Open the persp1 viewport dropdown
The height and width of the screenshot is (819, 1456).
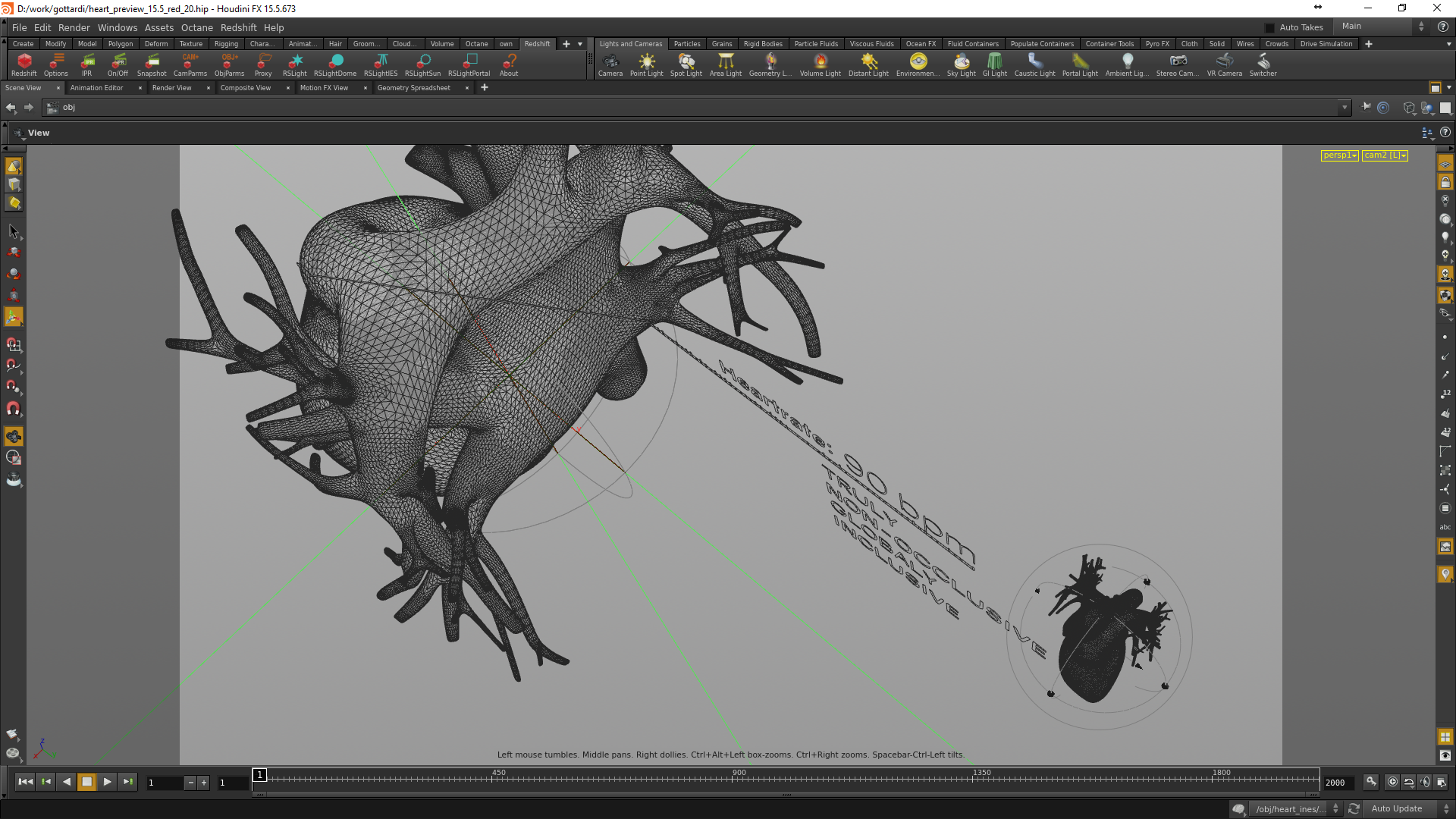tap(1339, 155)
